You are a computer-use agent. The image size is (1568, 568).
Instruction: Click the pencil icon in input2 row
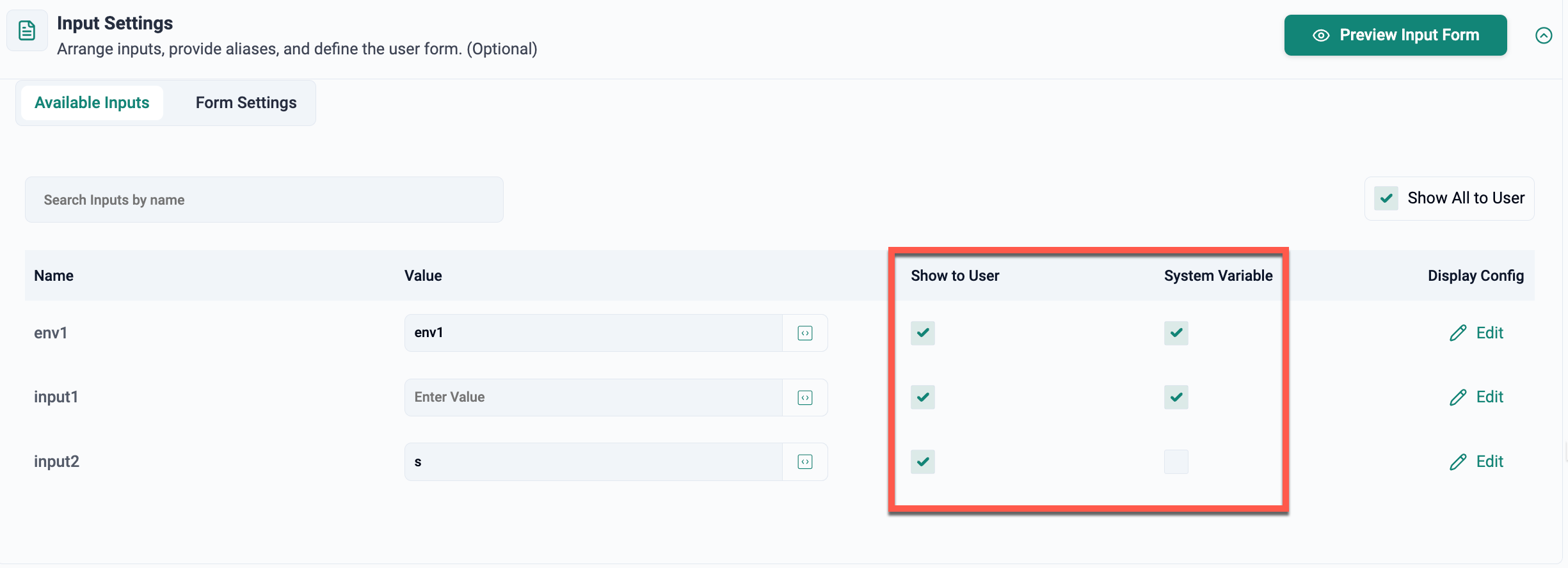(x=1458, y=462)
